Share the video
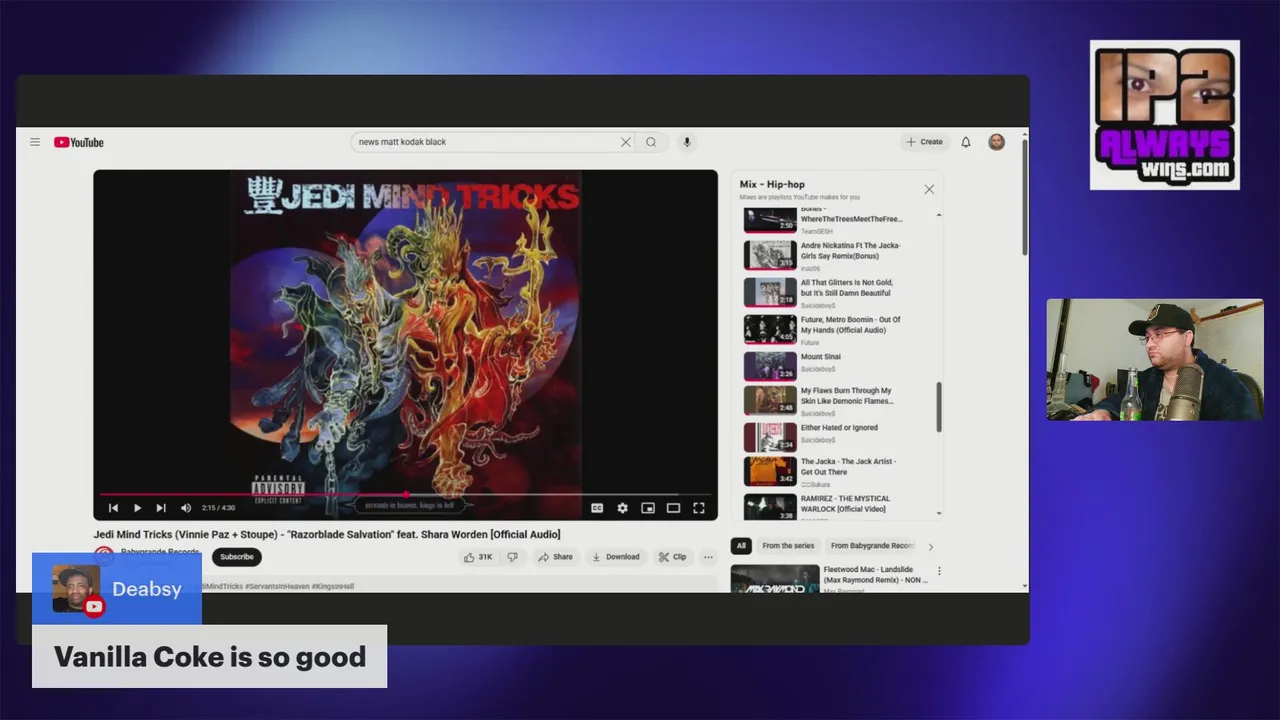This screenshot has width=1280, height=720. [x=555, y=557]
